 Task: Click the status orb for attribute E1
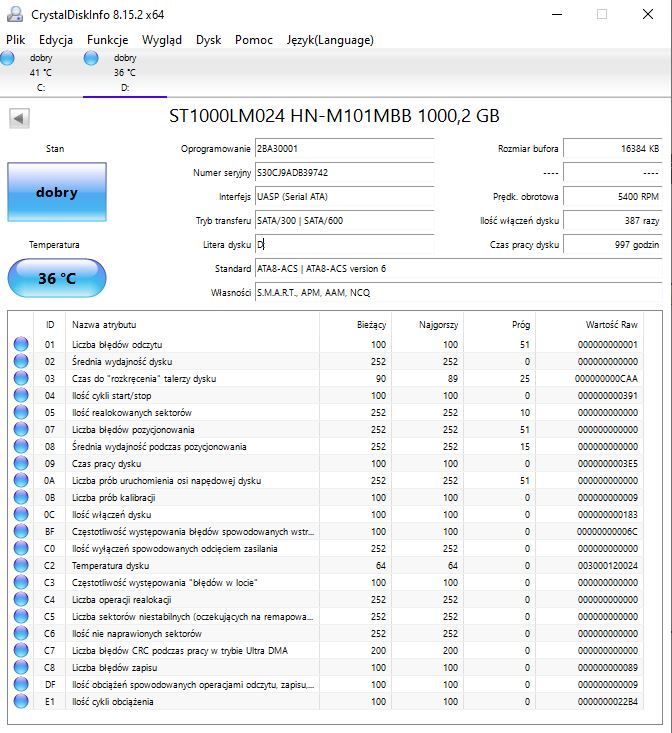coord(21,702)
